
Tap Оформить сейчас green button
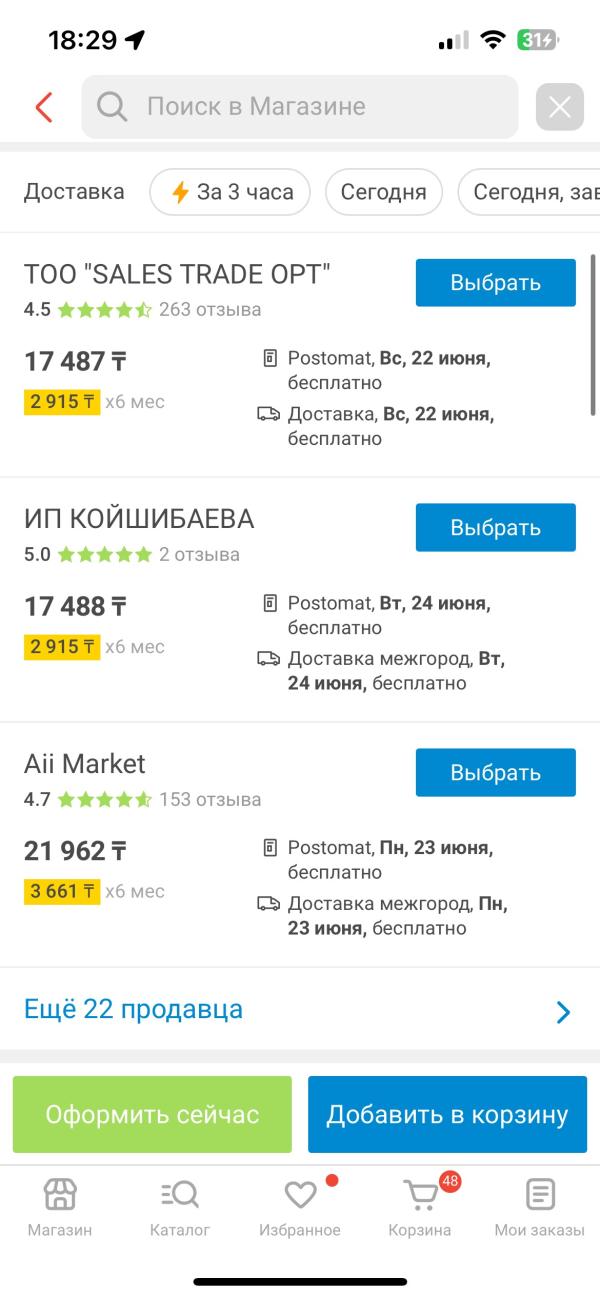[x=152, y=1115]
